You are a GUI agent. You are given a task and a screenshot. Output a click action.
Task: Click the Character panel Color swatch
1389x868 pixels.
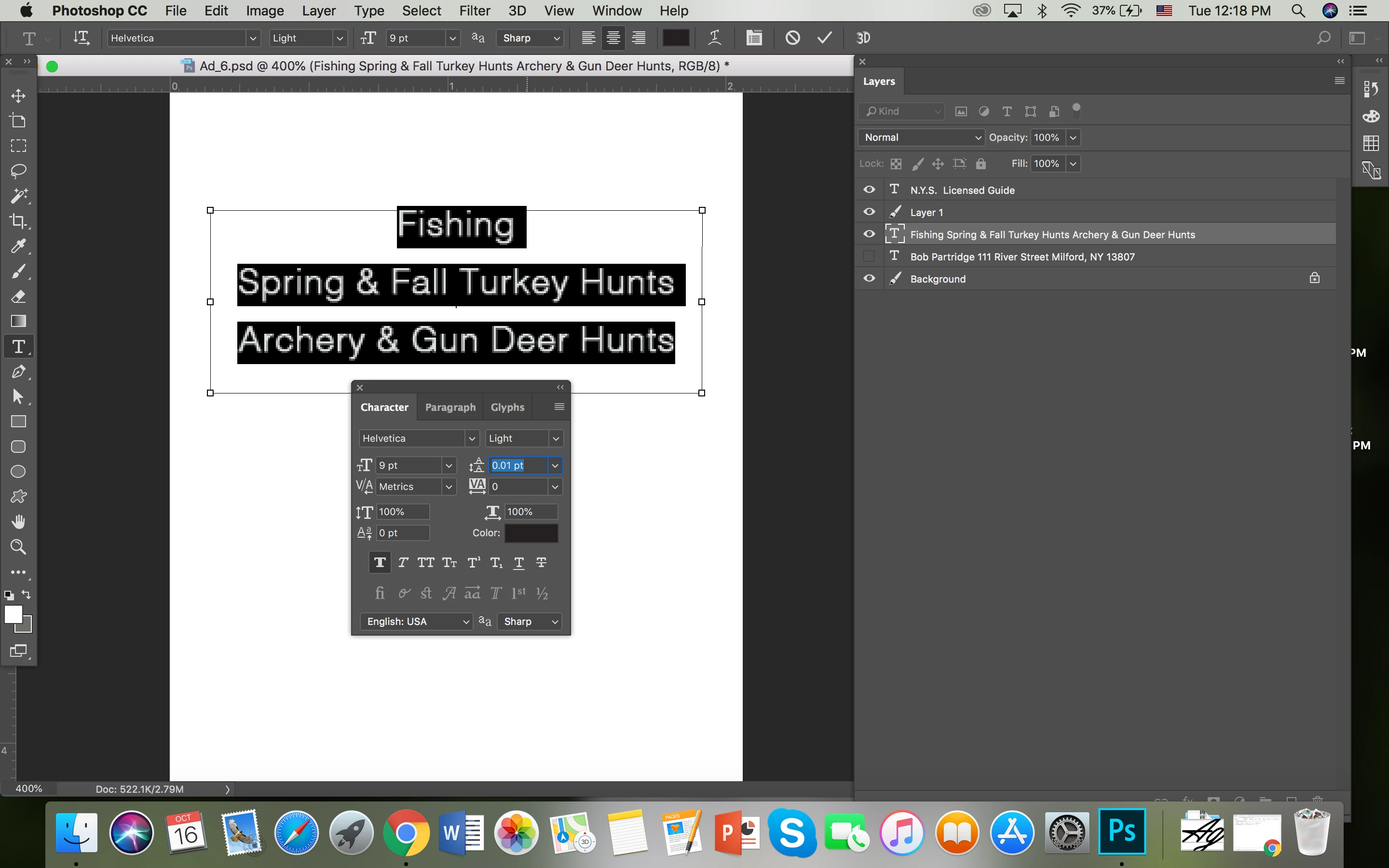(x=531, y=533)
